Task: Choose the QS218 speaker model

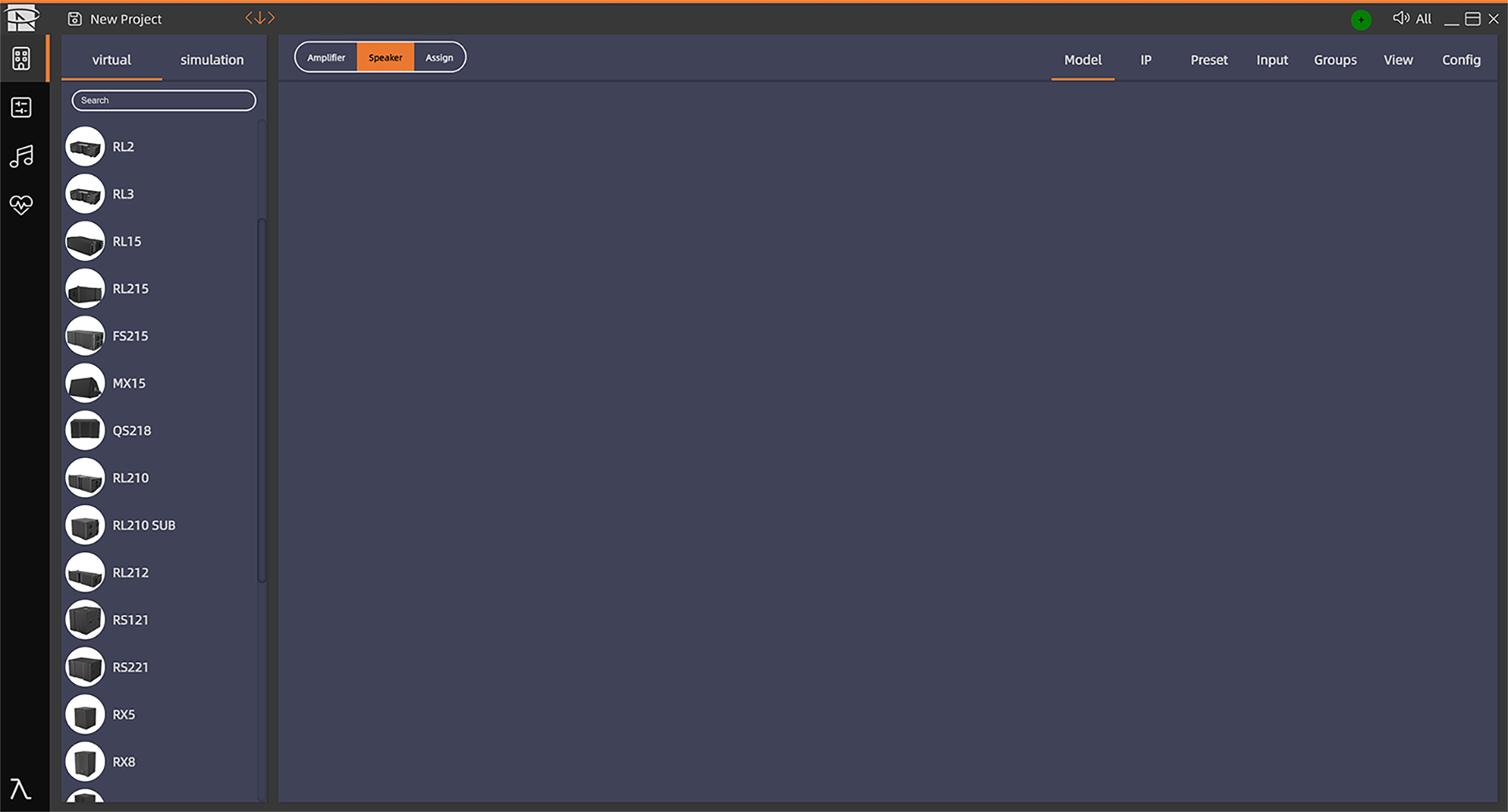Action: click(x=131, y=430)
